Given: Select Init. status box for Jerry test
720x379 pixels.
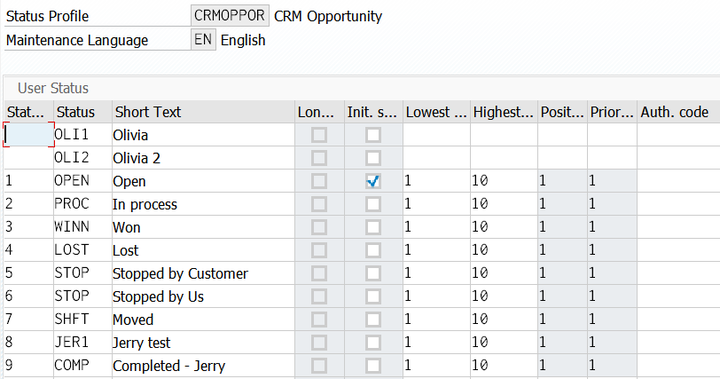Looking at the screenshot, I should click(x=373, y=342).
